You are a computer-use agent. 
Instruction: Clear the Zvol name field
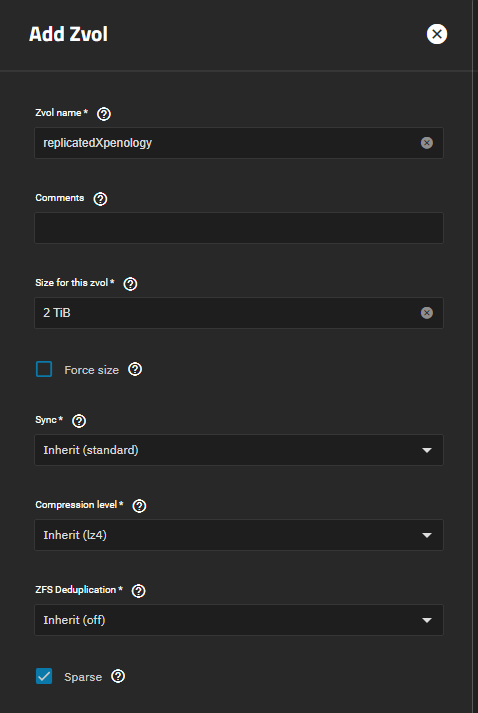[427, 143]
